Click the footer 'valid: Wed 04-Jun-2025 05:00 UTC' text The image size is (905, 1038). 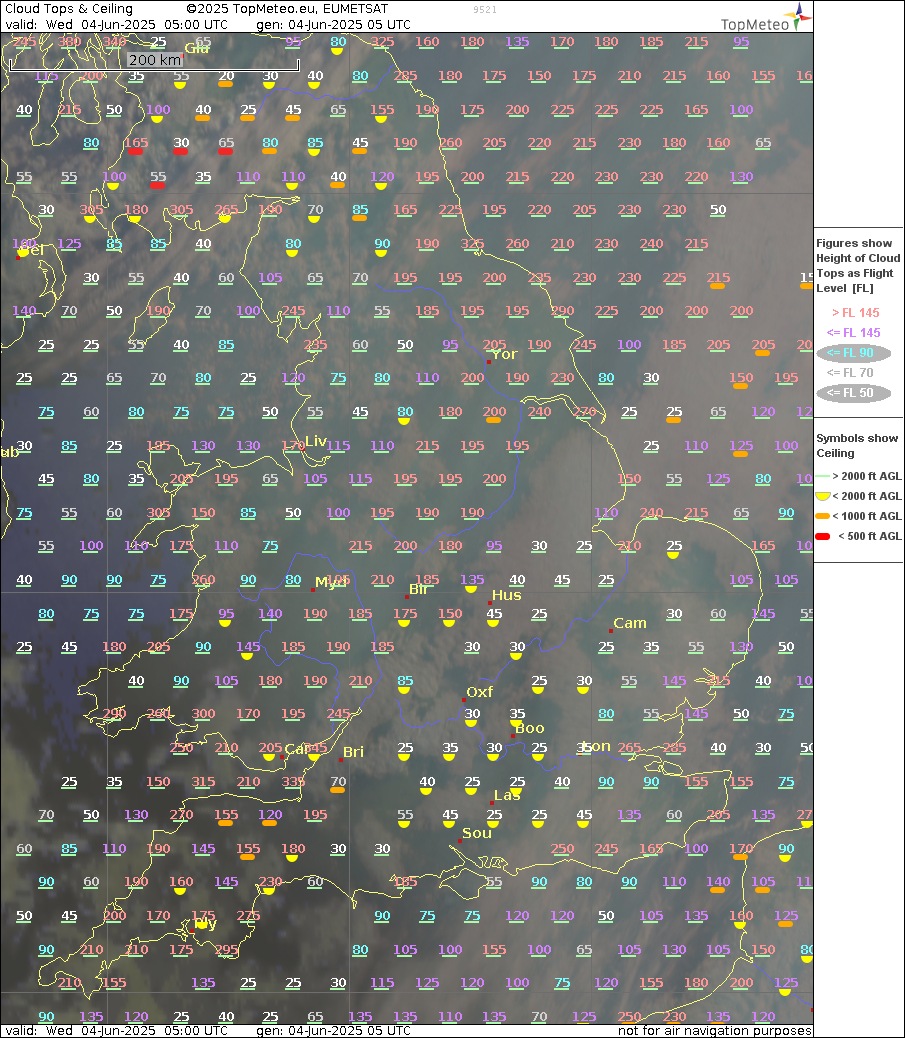[x=116, y=1031]
